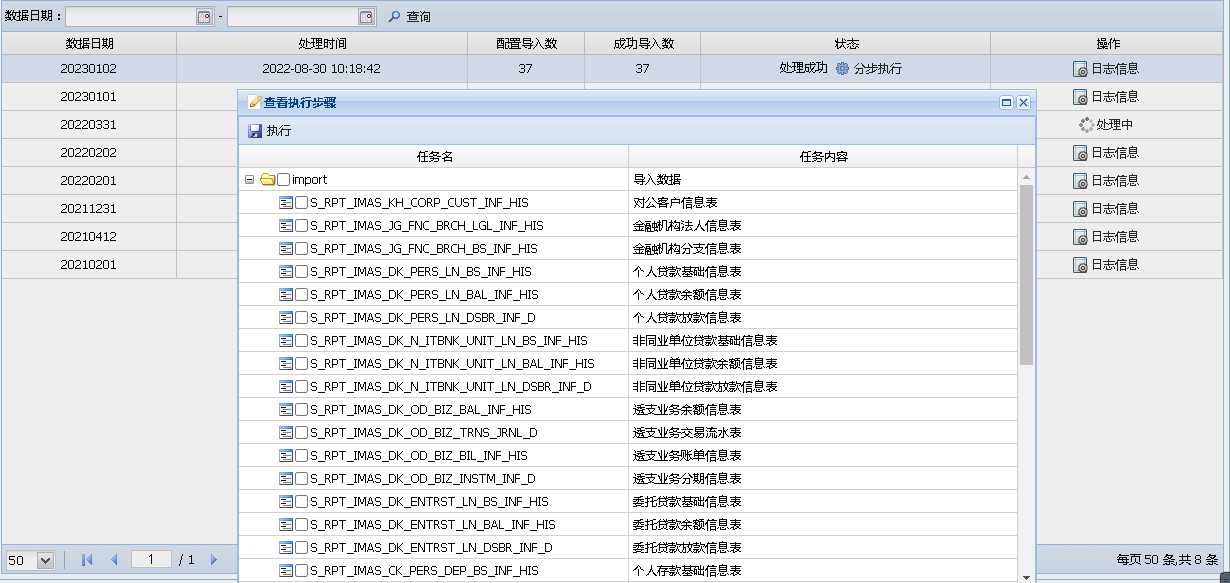
Task: Collapse the import tree node
Action: [249, 180]
